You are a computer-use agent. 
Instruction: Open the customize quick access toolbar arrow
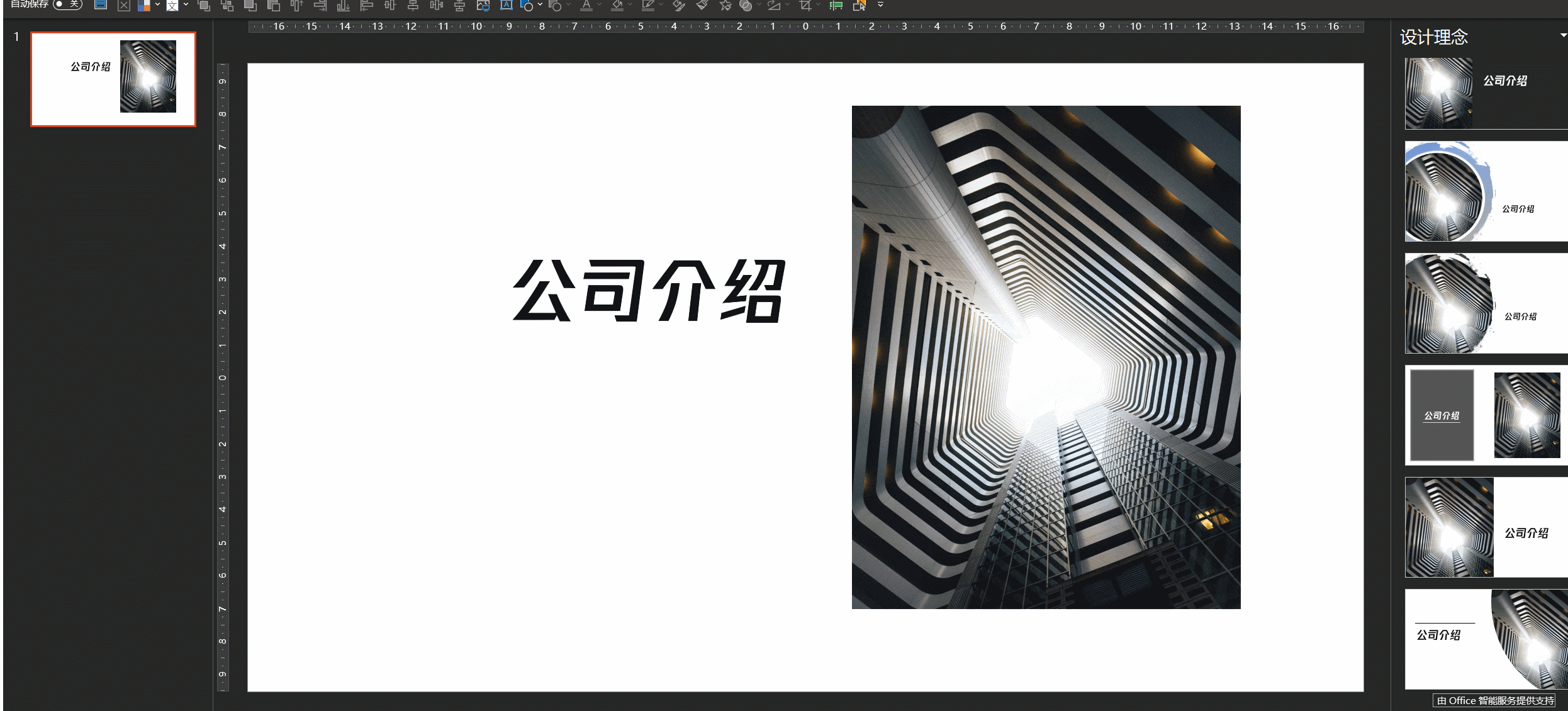(880, 5)
